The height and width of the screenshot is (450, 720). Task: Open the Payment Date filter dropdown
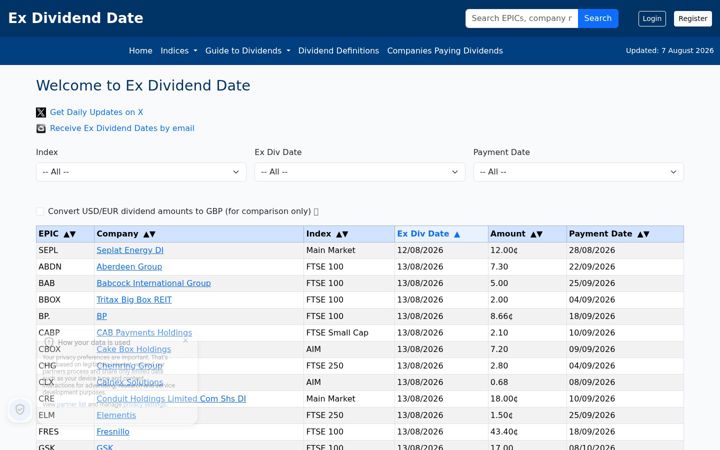pyautogui.click(x=578, y=172)
